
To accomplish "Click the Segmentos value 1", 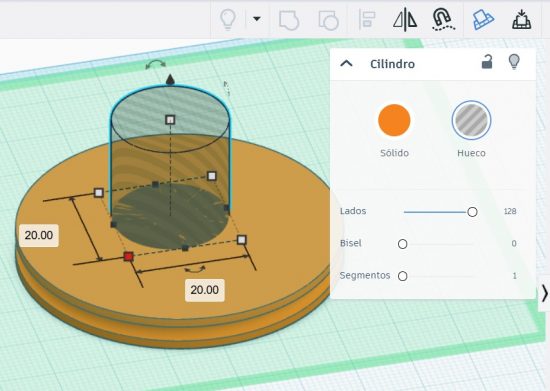I will tap(515, 276).
